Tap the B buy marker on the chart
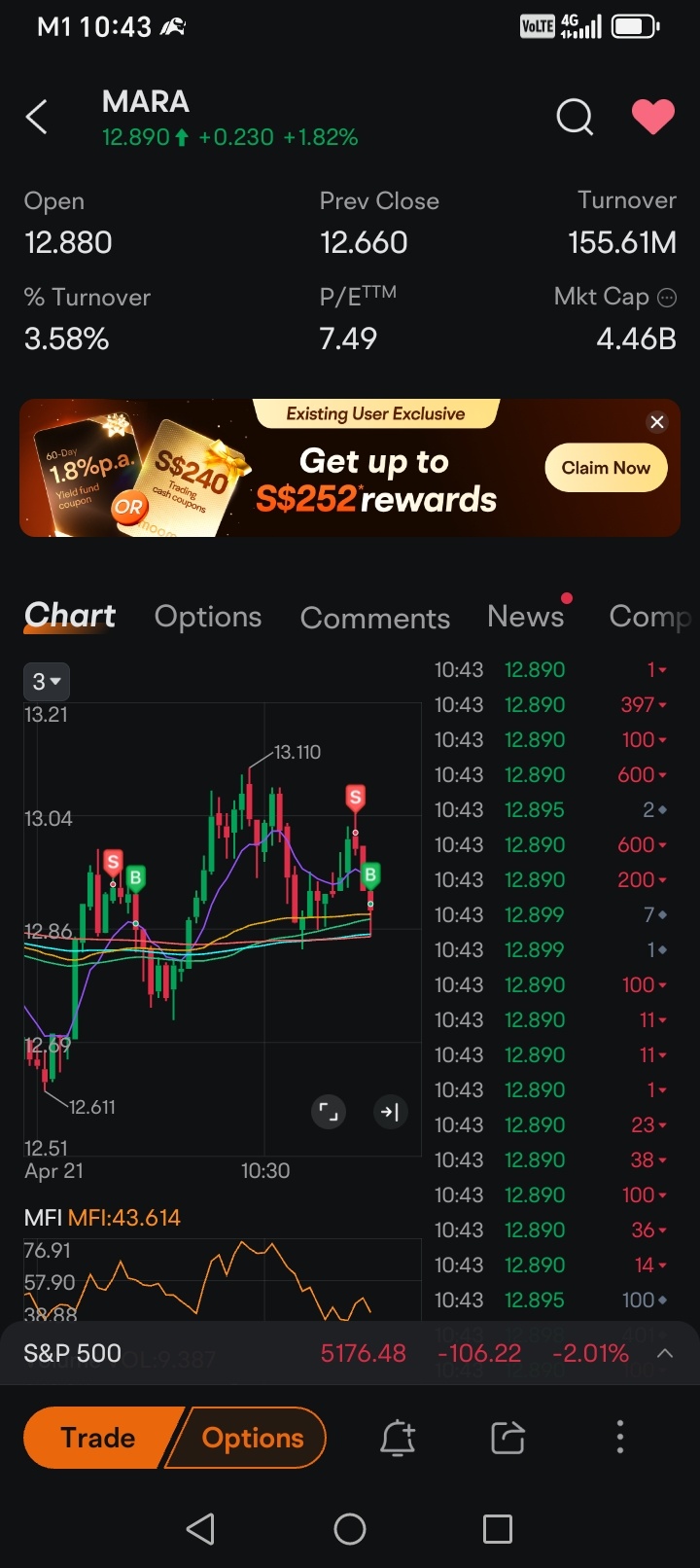 click(x=370, y=875)
